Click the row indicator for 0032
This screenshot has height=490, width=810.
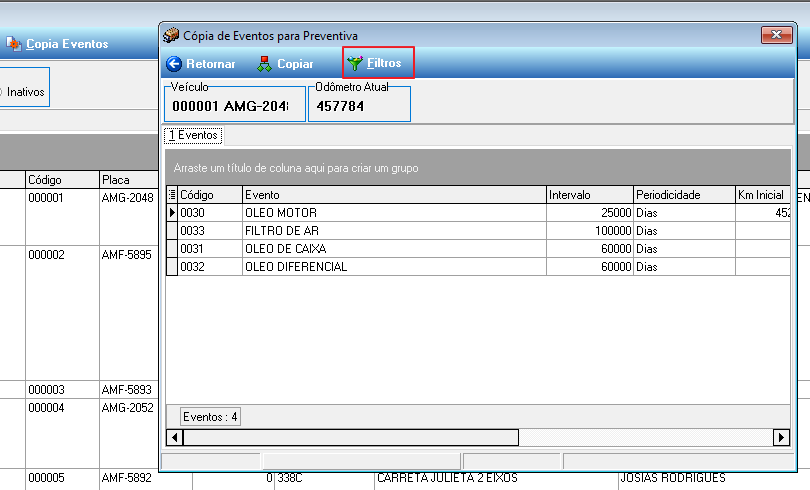click(x=172, y=267)
